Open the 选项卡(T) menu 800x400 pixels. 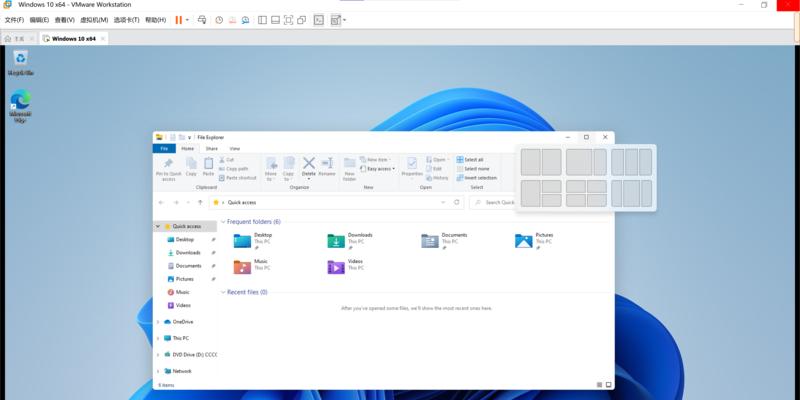pyautogui.click(x=127, y=20)
